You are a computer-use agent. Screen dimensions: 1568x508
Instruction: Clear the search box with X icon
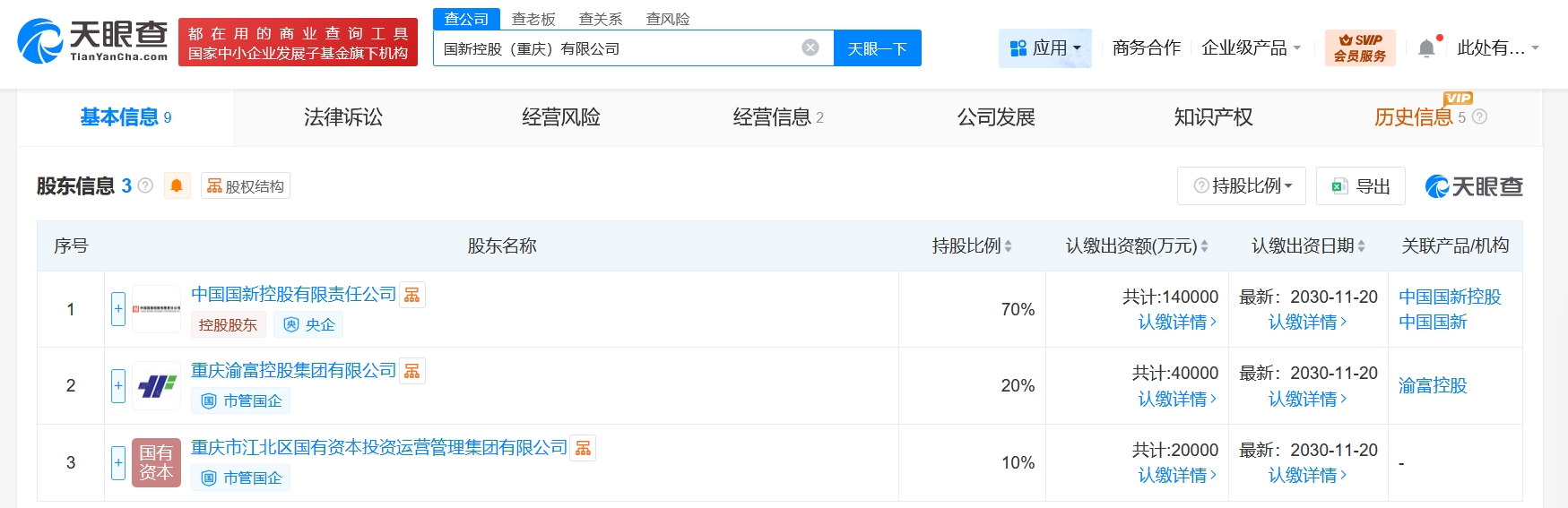point(810,47)
